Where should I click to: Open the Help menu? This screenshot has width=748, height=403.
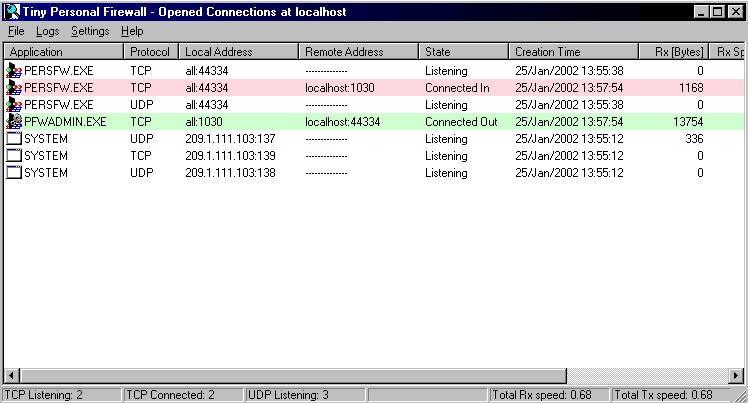132,31
